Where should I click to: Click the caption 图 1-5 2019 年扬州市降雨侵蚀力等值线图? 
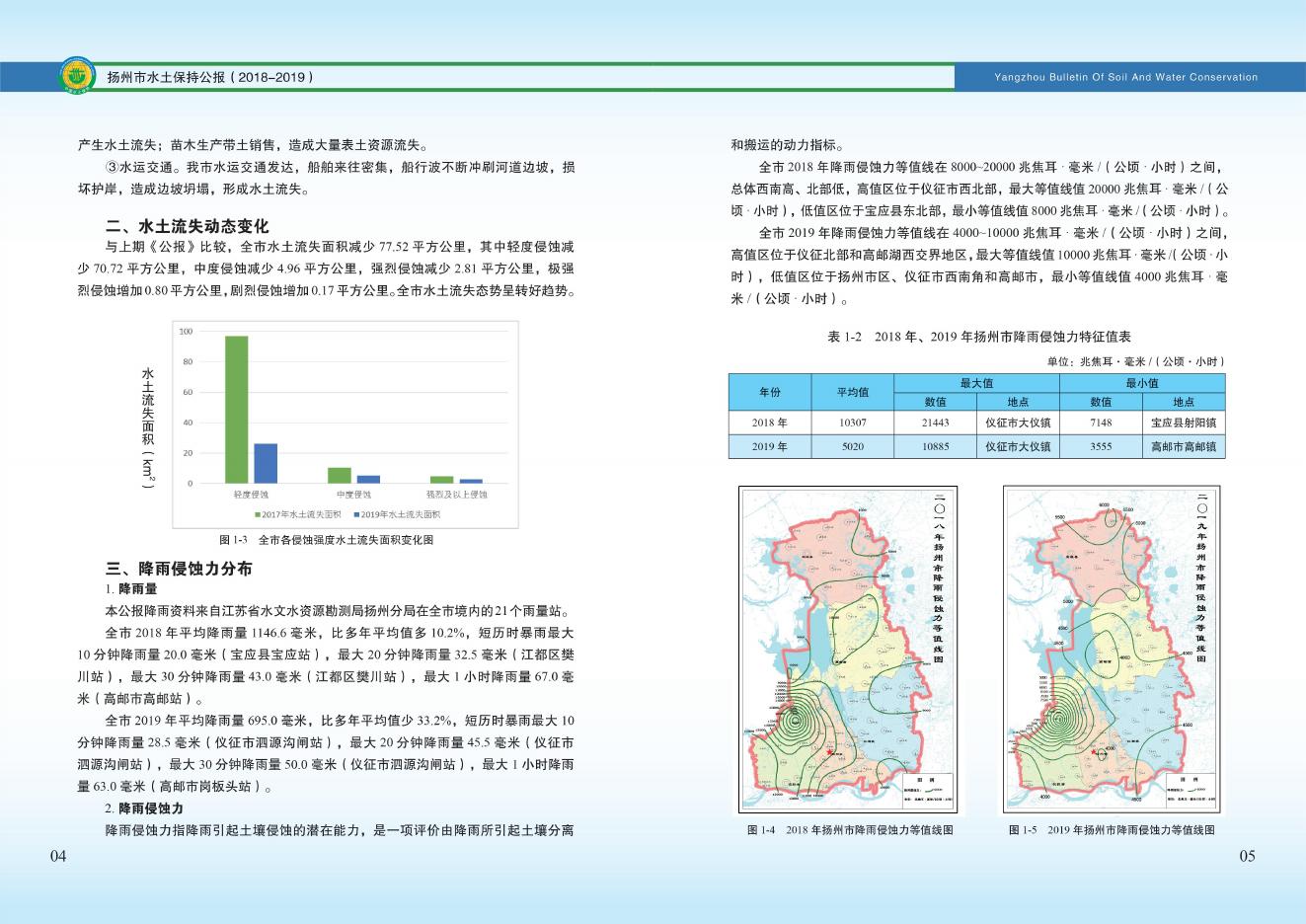tap(1112, 830)
